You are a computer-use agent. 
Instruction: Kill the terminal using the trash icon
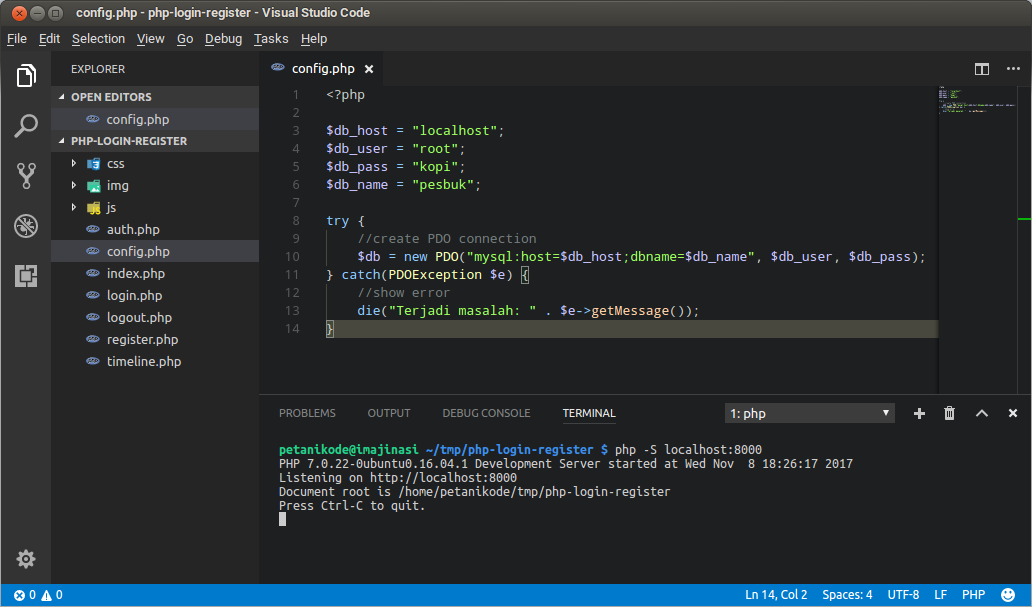tap(949, 412)
